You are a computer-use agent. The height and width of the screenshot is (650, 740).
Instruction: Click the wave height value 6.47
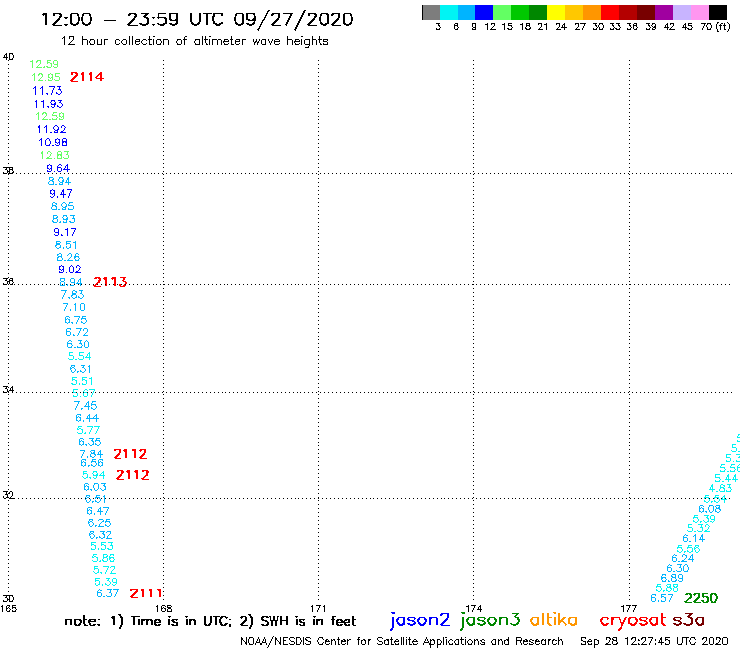point(98,511)
